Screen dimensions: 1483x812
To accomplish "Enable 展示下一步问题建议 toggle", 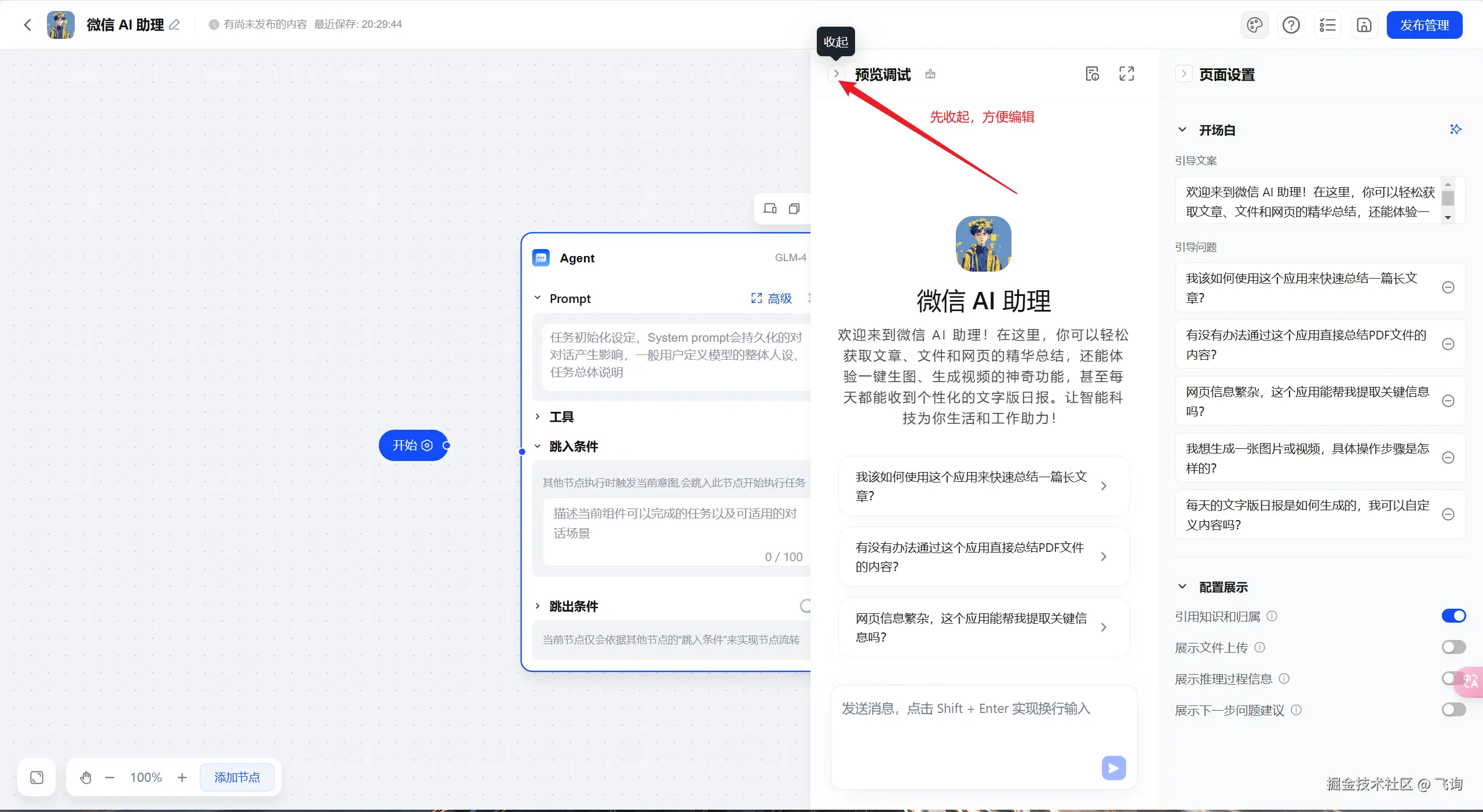I will click(1453, 709).
